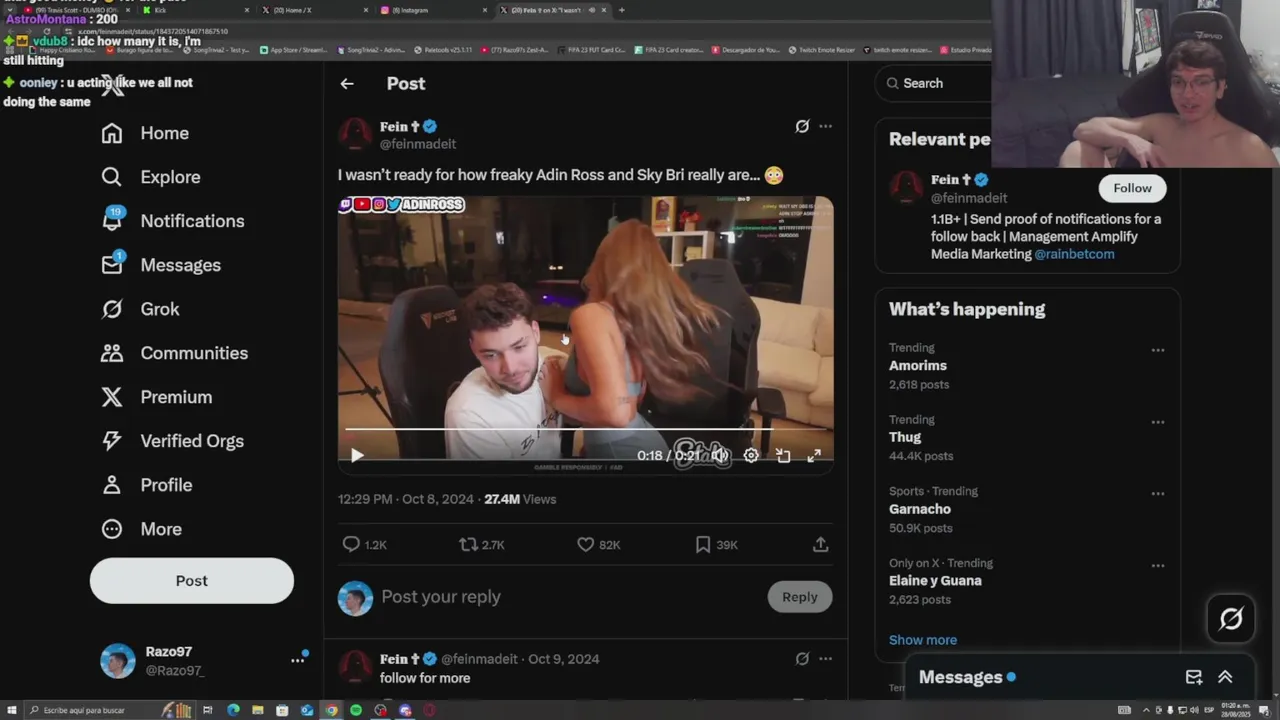Enter fullscreen on the video
The width and height of the screenshot is (1280, 720).
point(814,456)
